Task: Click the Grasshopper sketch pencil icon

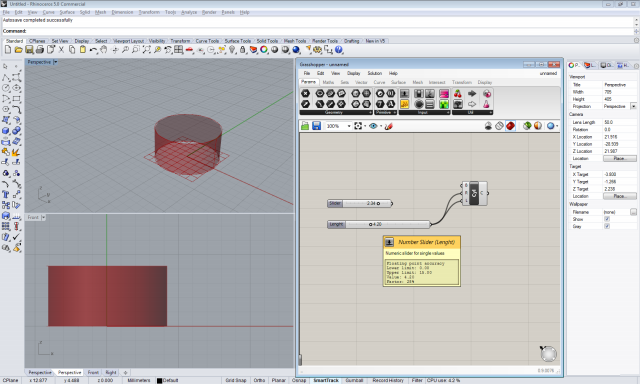Action: coord(389,126)
